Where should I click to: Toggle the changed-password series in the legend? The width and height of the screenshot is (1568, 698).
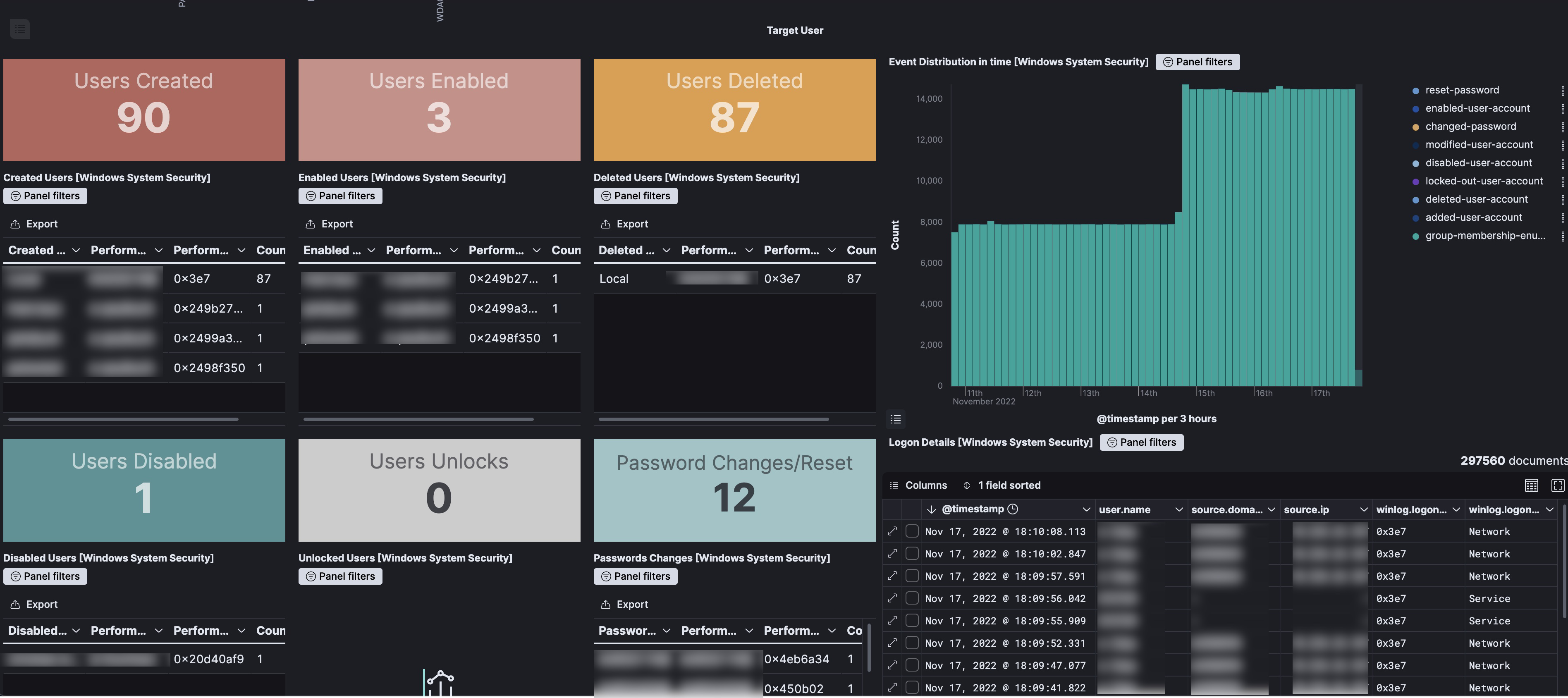pos(1471,126)
